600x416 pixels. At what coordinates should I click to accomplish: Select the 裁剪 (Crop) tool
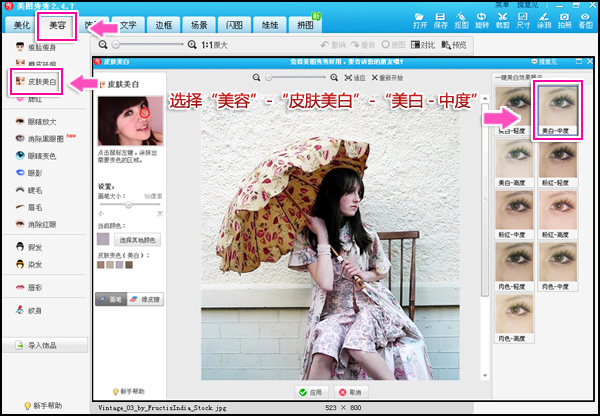click(504, 21)
